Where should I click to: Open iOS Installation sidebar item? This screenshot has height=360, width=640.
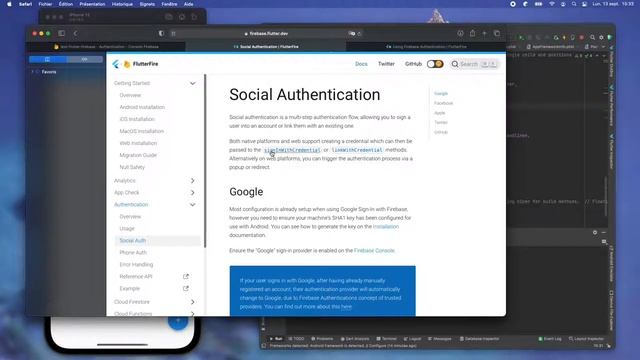(x=137, y=119)
